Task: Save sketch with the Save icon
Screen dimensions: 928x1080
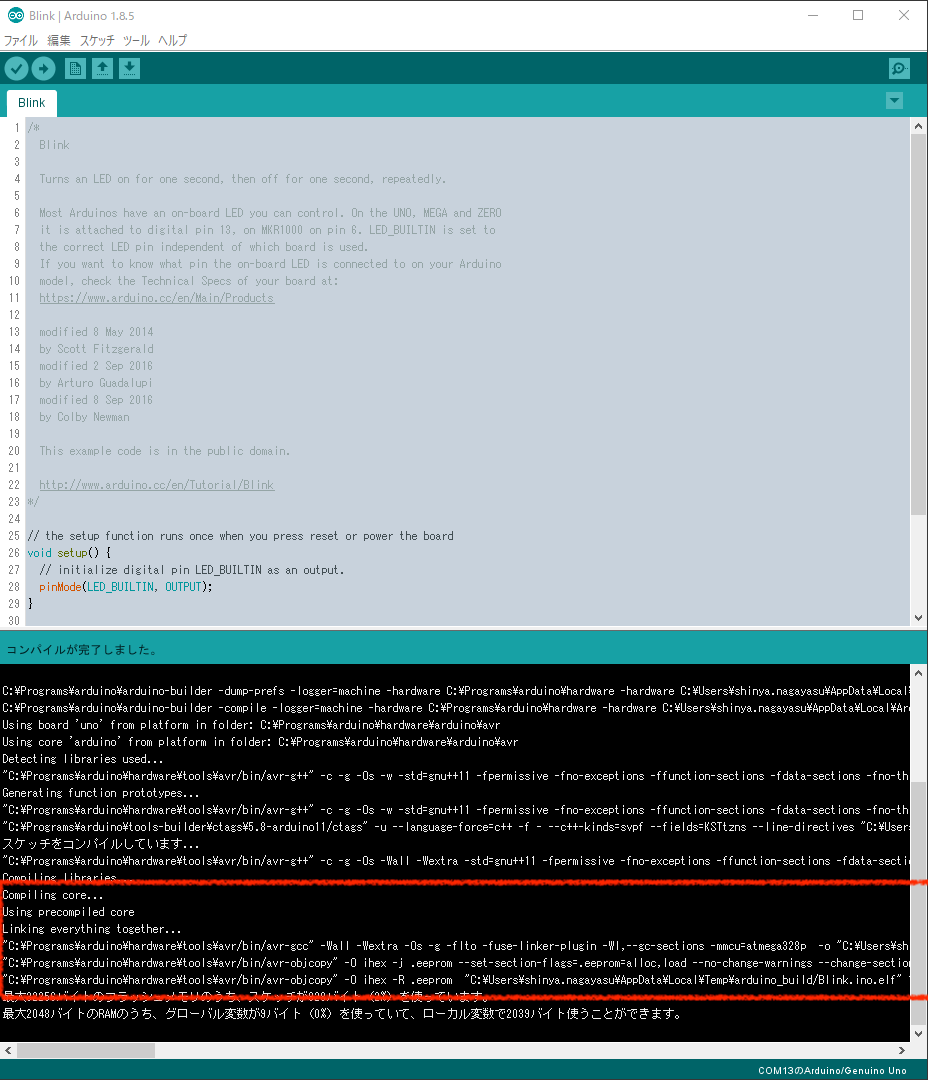Action: [130, 68]
